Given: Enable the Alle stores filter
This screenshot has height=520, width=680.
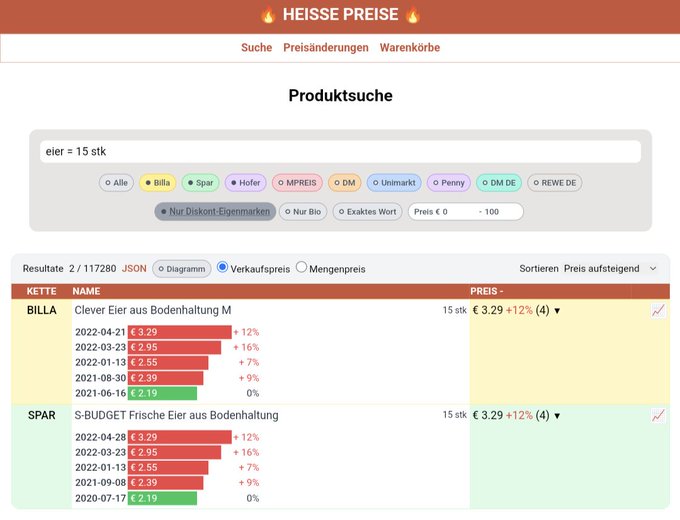Looking at the screenshot, I should click(x=116, y=183).
